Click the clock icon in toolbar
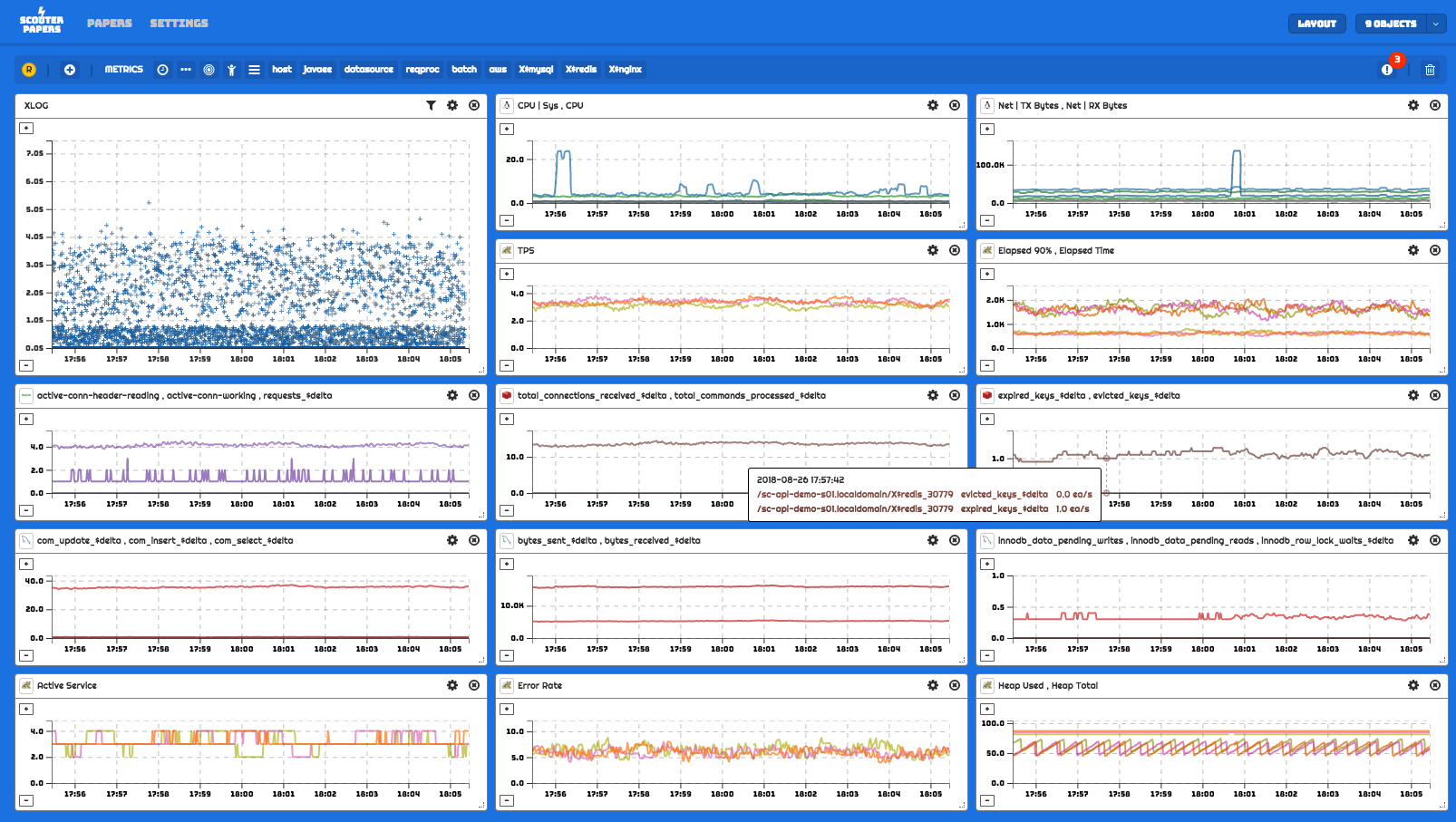The image size is (1456, 822). click(162, 70)
